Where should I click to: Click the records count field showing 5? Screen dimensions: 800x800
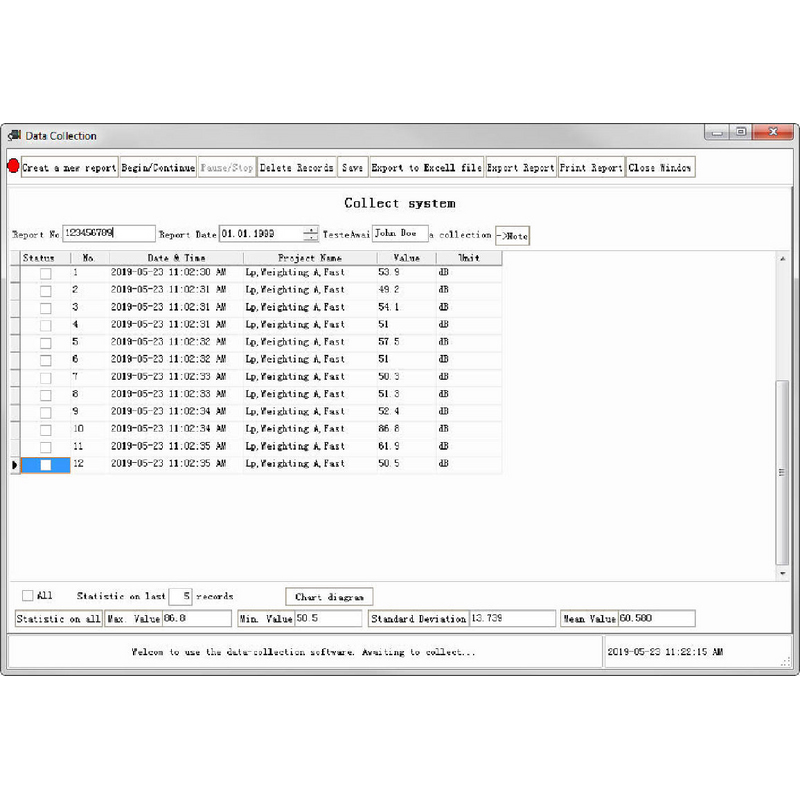pos(180,596)
